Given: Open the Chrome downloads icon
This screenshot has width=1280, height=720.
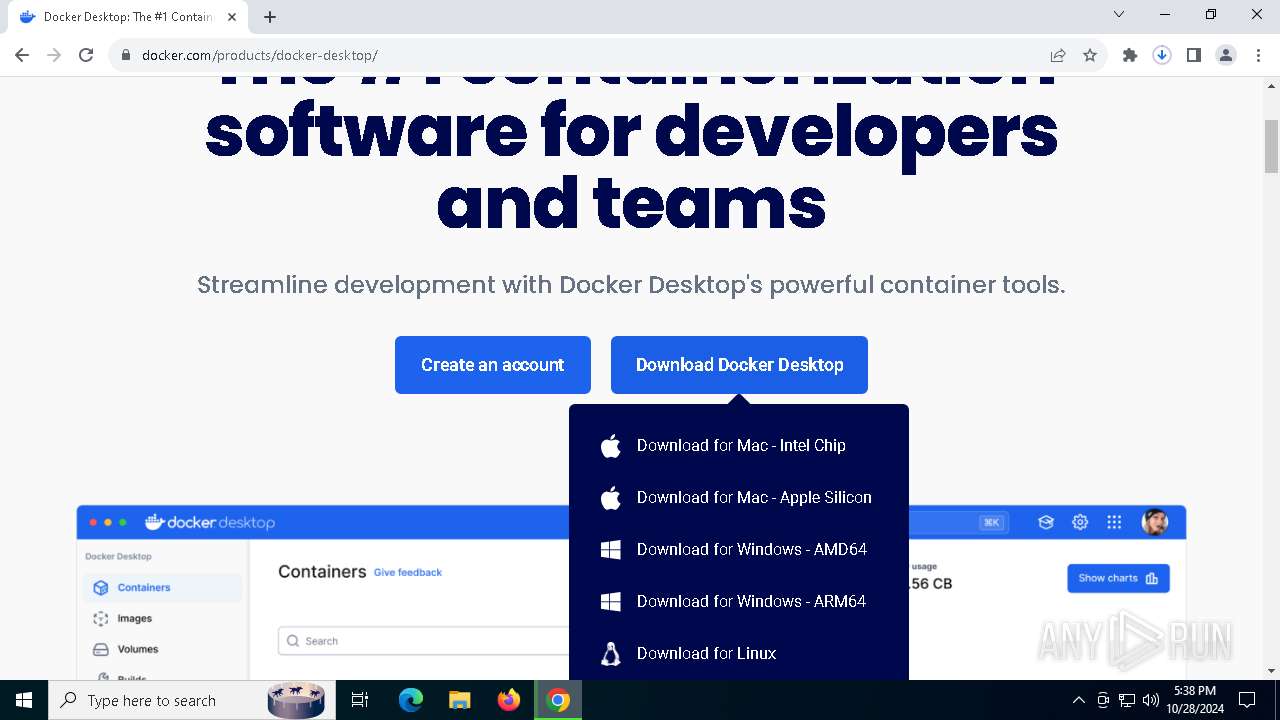Looking at the screenshot, I should coord(1162,55).
